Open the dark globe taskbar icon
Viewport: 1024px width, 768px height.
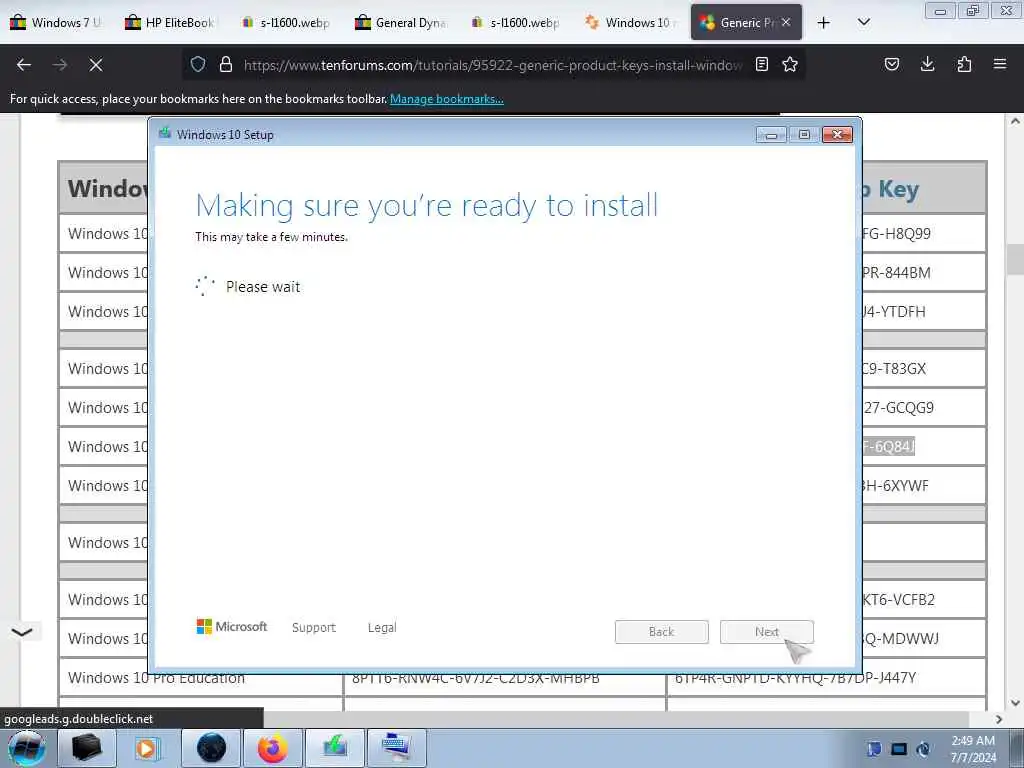pyautogui.click(x=211, y=748)
